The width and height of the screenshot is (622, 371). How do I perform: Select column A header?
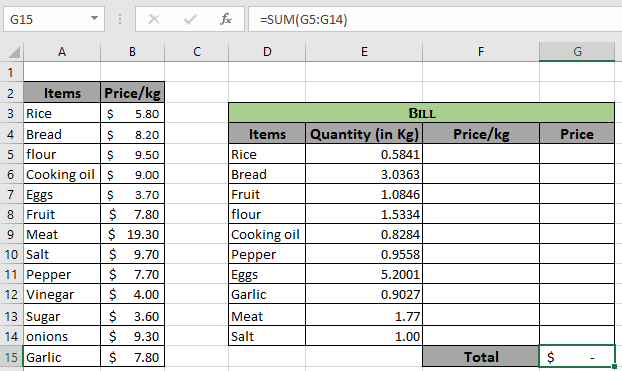point(62,52)
